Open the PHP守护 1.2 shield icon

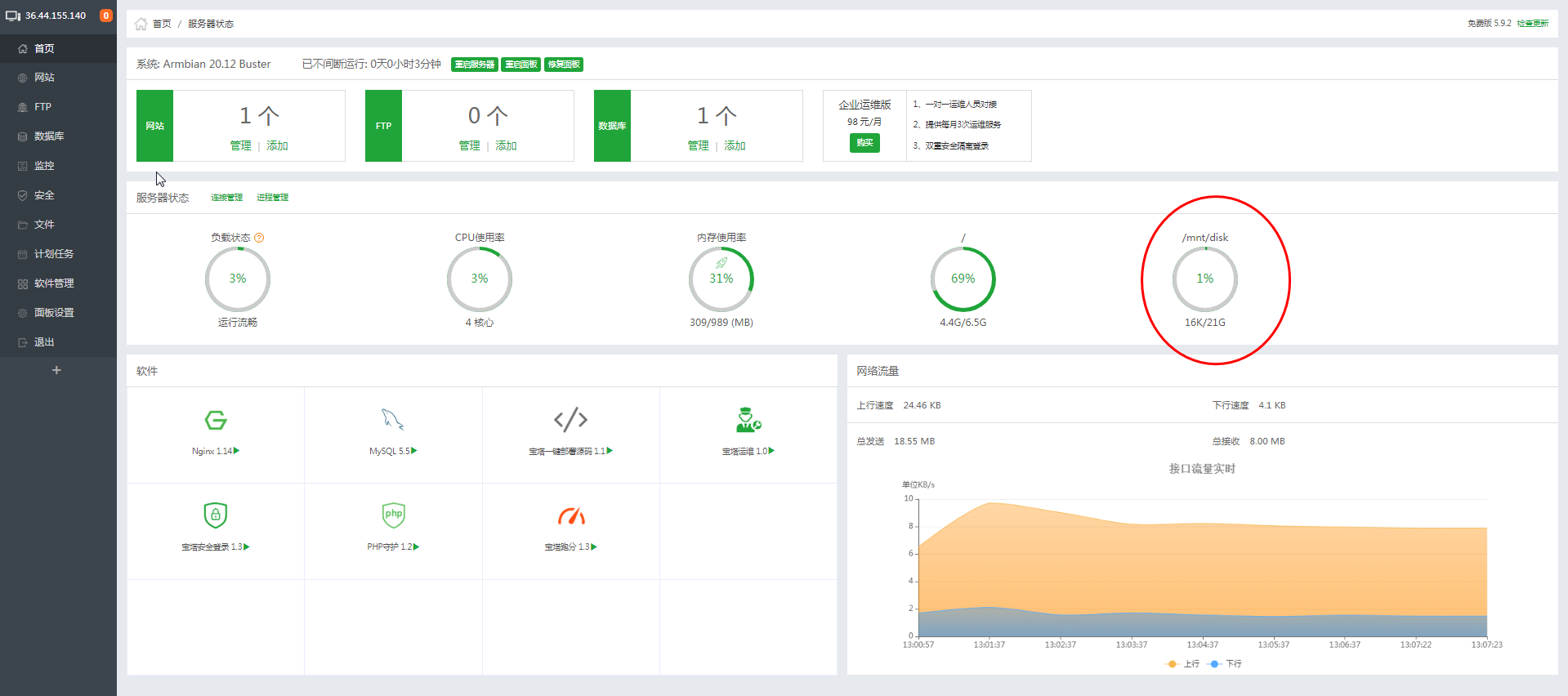tap(393, 515)
